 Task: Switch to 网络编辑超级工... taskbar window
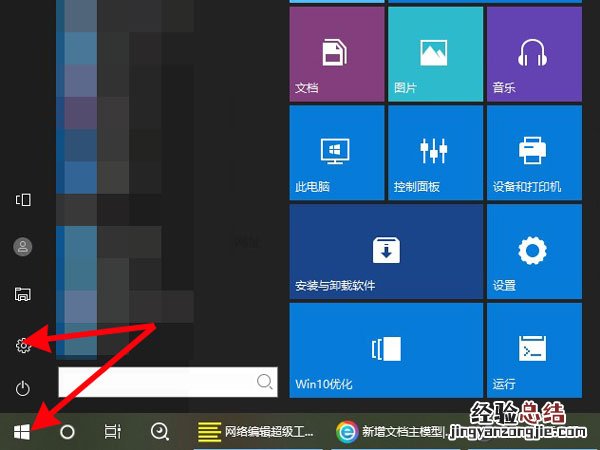pyautogui.click(x=256, y=432)
